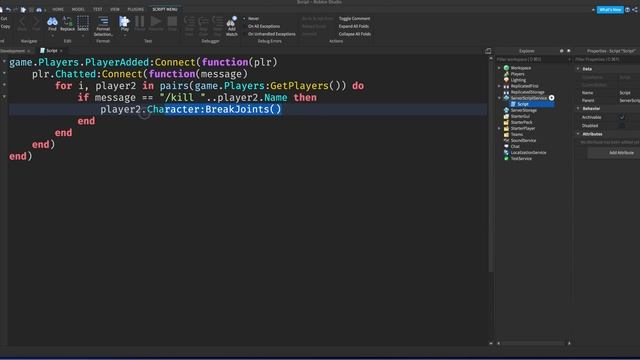Click the Back navigation arrow
Viewport: 640px width, 360px height.
[x=22, y=23]
